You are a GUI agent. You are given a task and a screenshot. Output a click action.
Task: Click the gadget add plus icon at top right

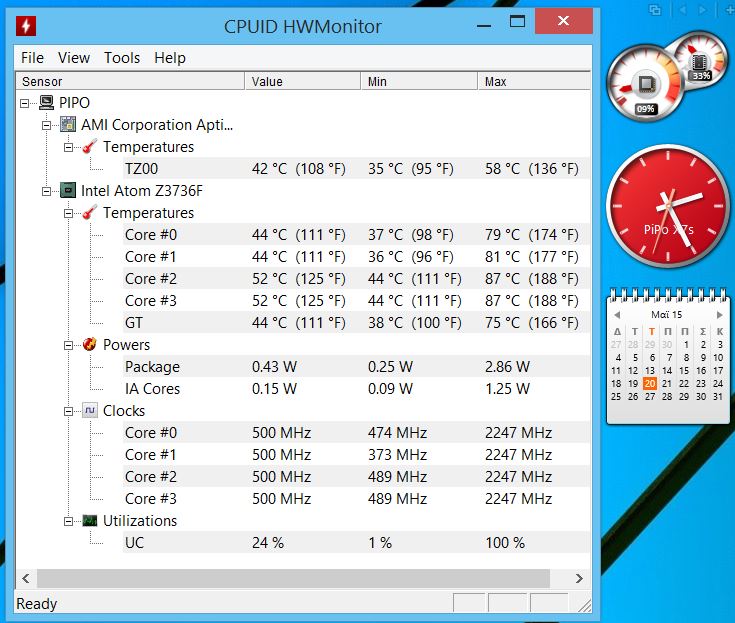tap(730, 9)
